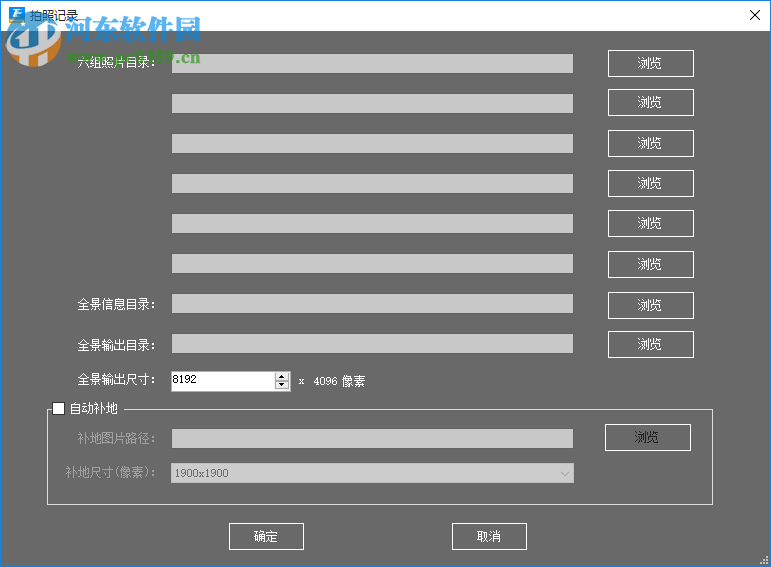
Task: Click 浏览 button for first photo directory
Action: coord(651,63)
